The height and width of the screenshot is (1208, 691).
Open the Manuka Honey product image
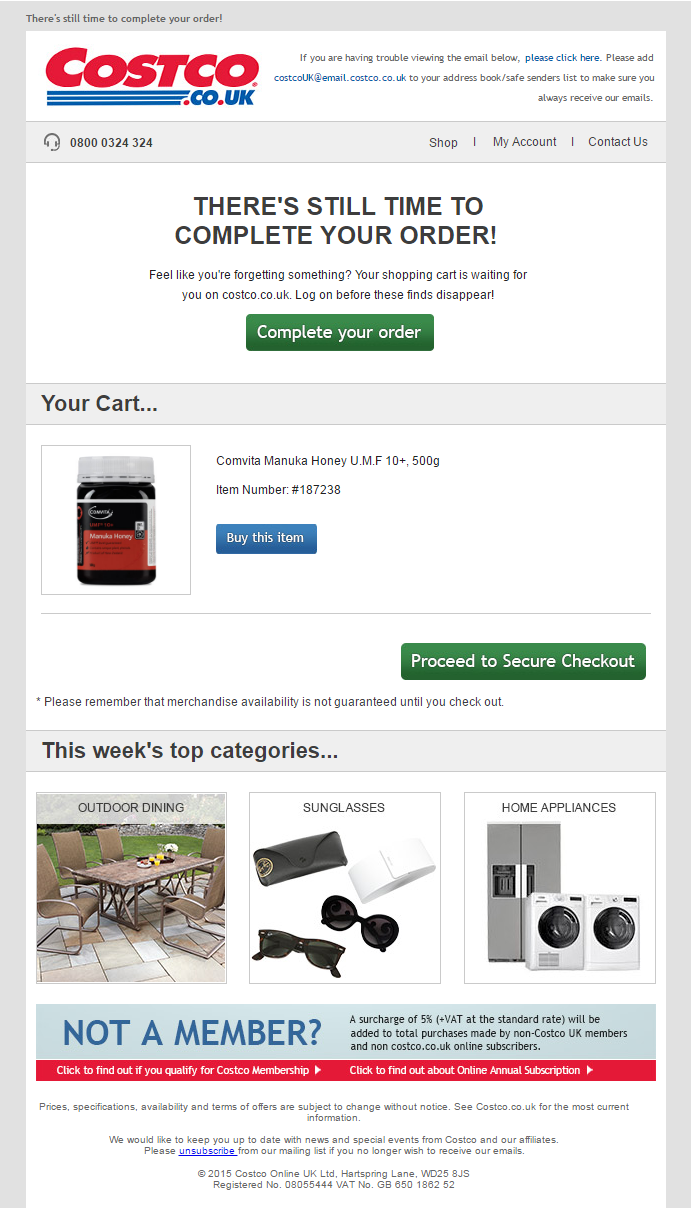pos(116,520)
